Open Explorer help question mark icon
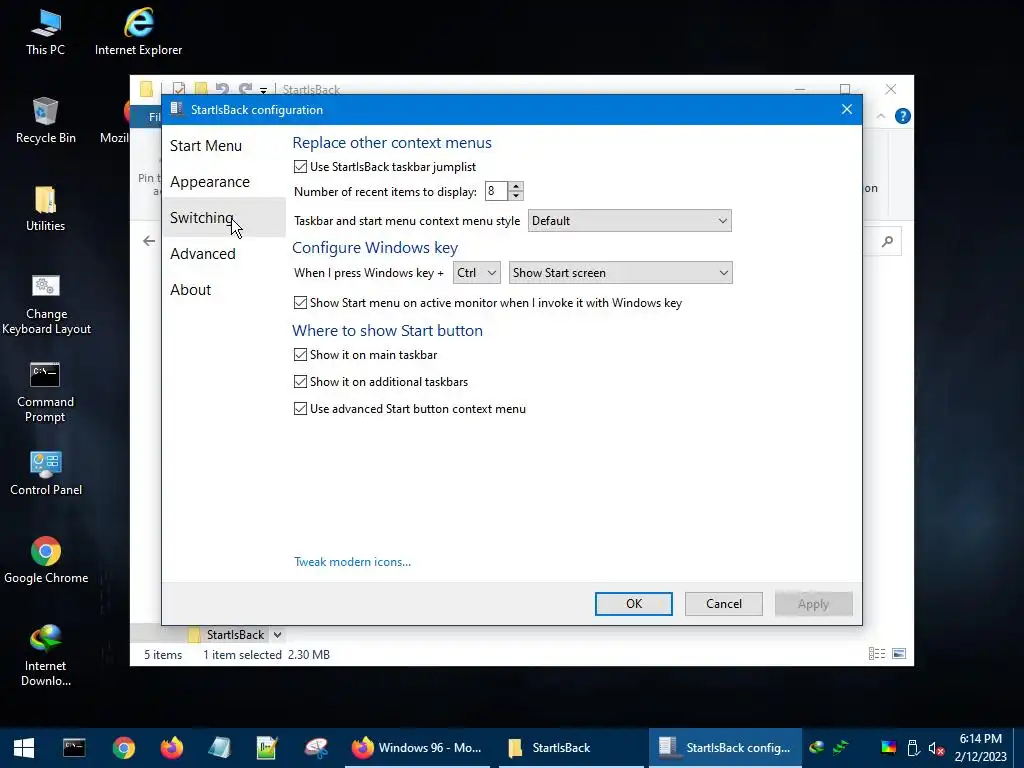The width and height of the screenshot is (1024, 768). point(903,116)
